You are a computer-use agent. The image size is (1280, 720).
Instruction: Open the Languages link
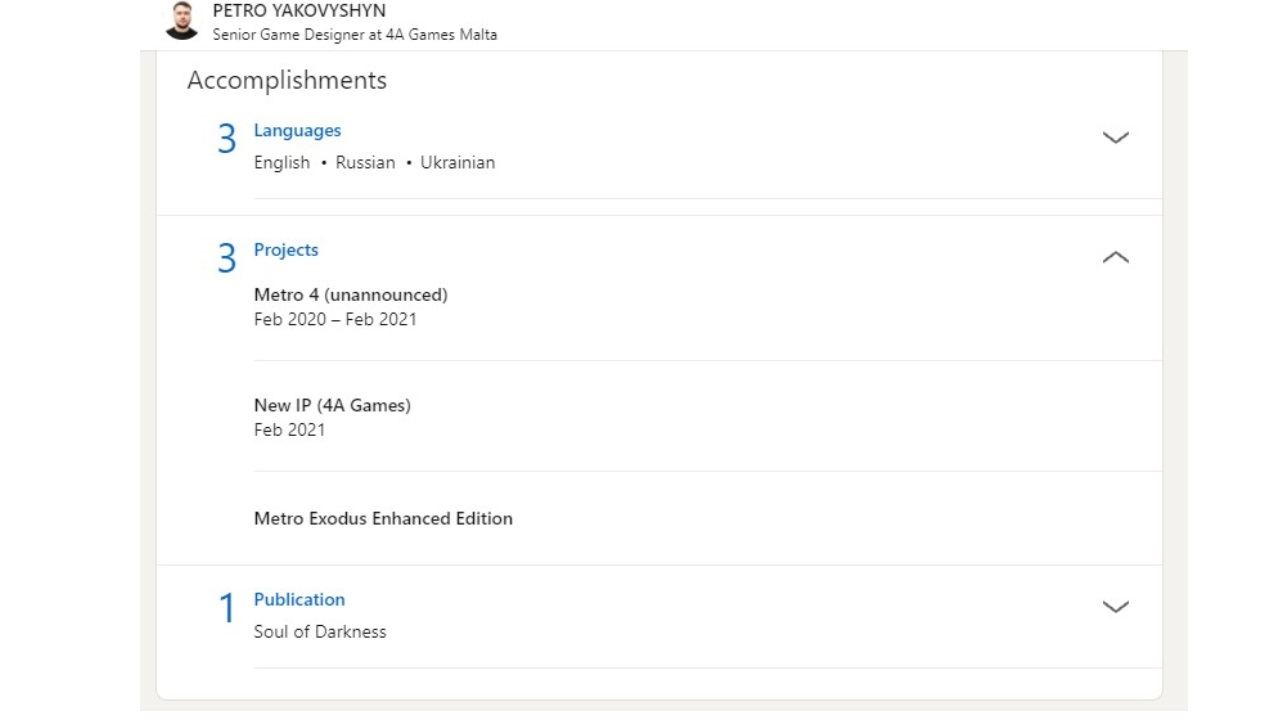click(297, 131)
